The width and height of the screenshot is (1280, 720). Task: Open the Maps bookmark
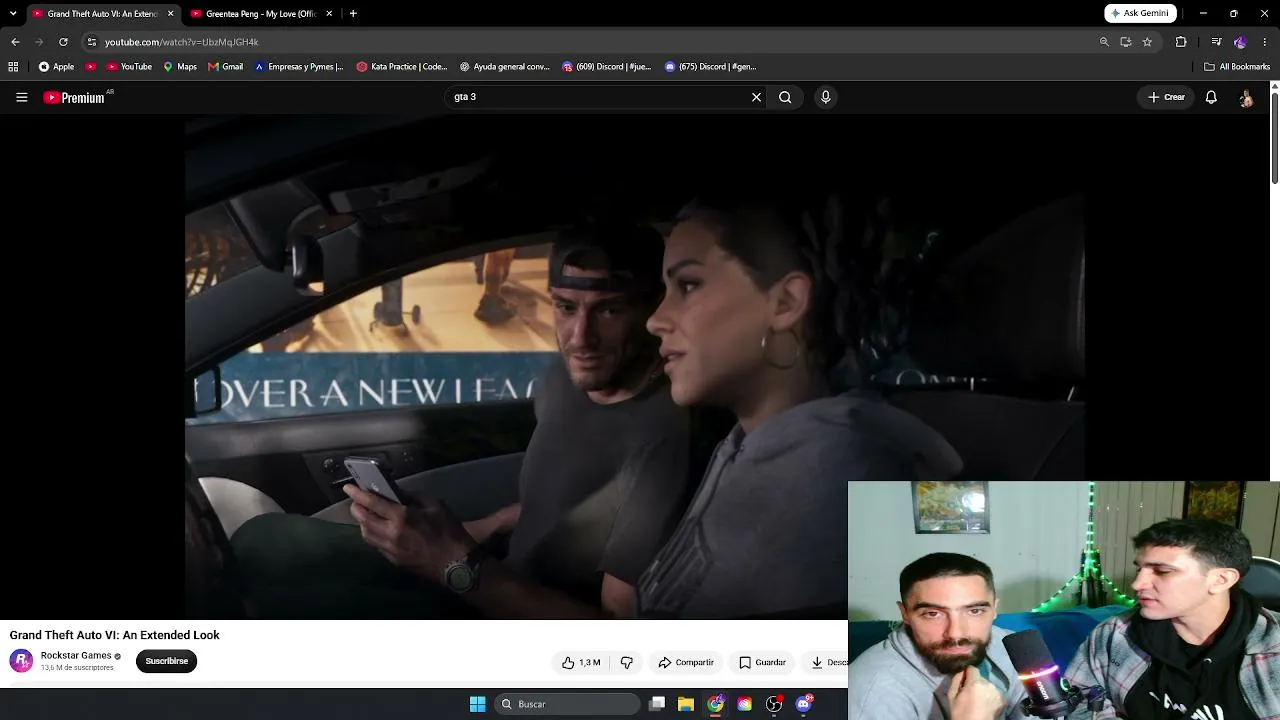pos(180,67)
